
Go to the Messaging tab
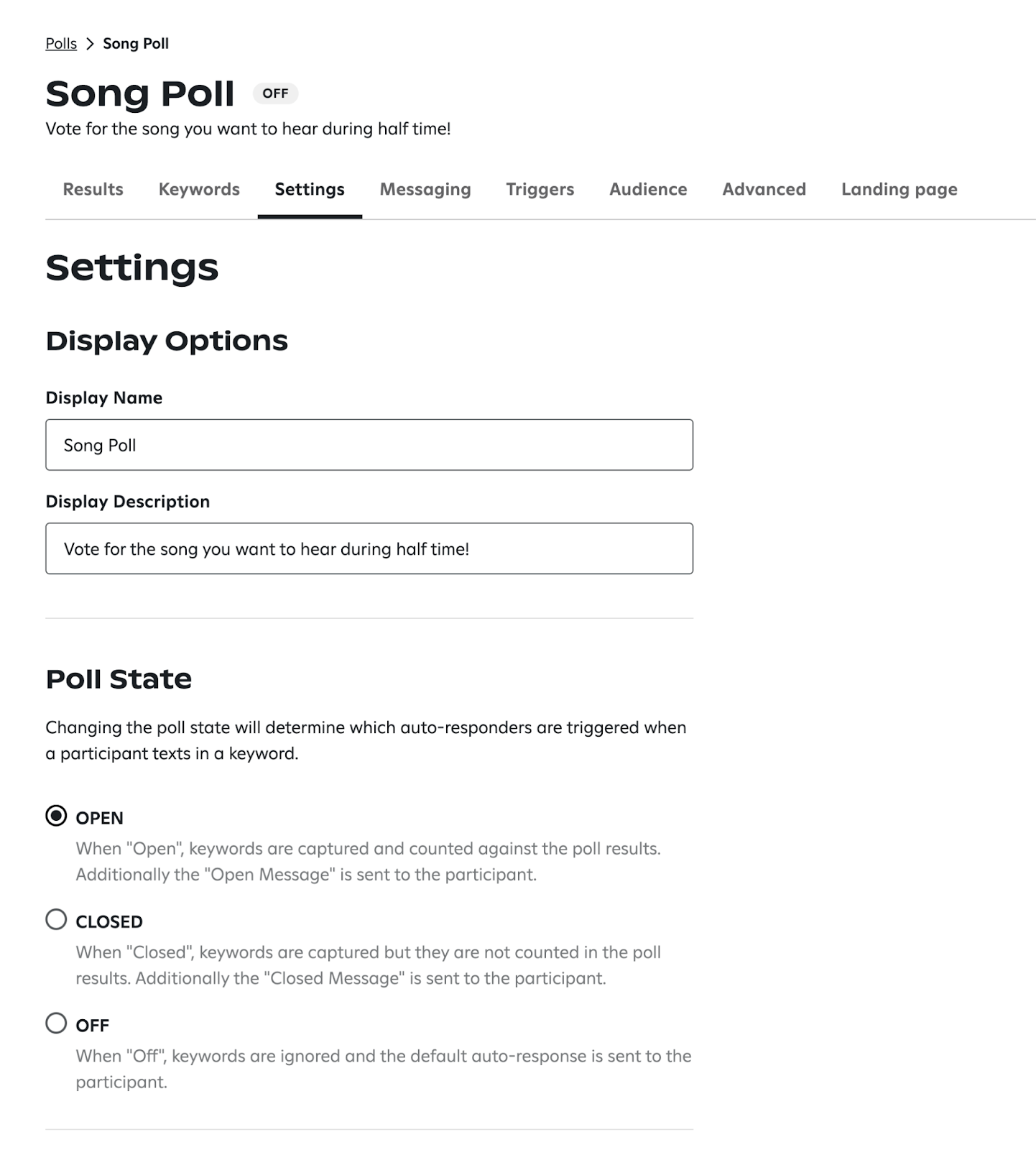click(425, 189)
